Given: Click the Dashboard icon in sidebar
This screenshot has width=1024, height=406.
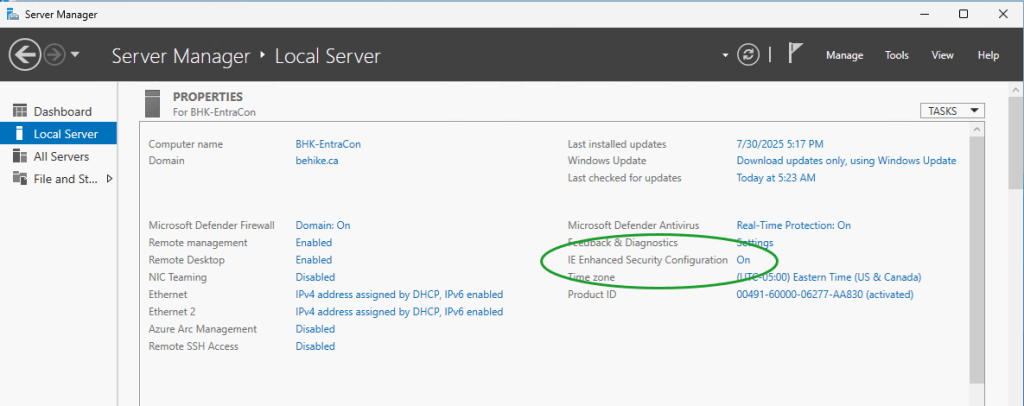Looking at the screenshot, I should tap(19, 111).
